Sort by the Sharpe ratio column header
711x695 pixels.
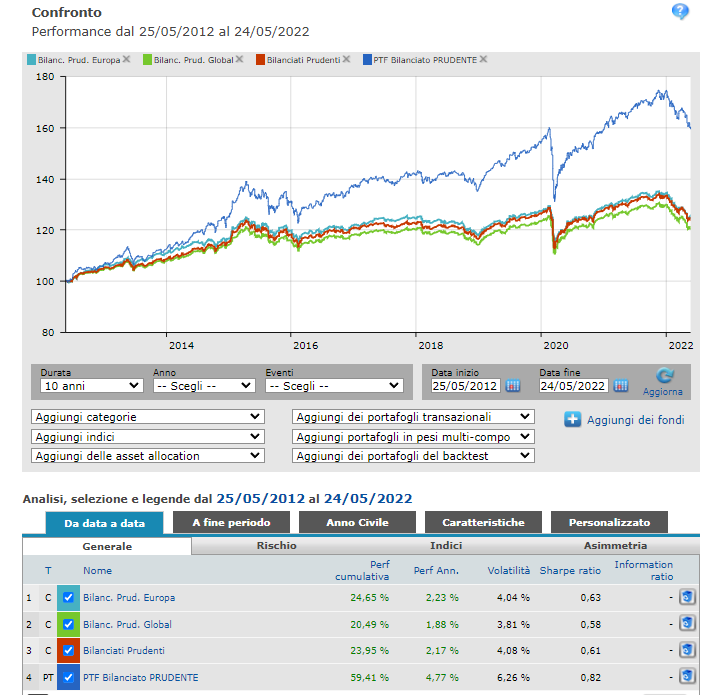(x=570, y=570)
